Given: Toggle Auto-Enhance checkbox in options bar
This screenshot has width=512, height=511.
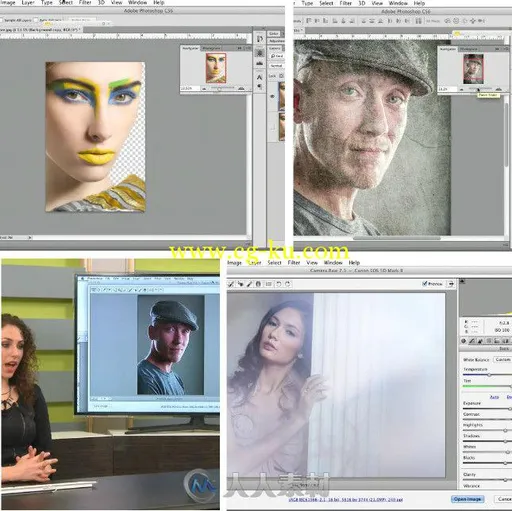Looking at the screenshot, I should coord(36,20).
